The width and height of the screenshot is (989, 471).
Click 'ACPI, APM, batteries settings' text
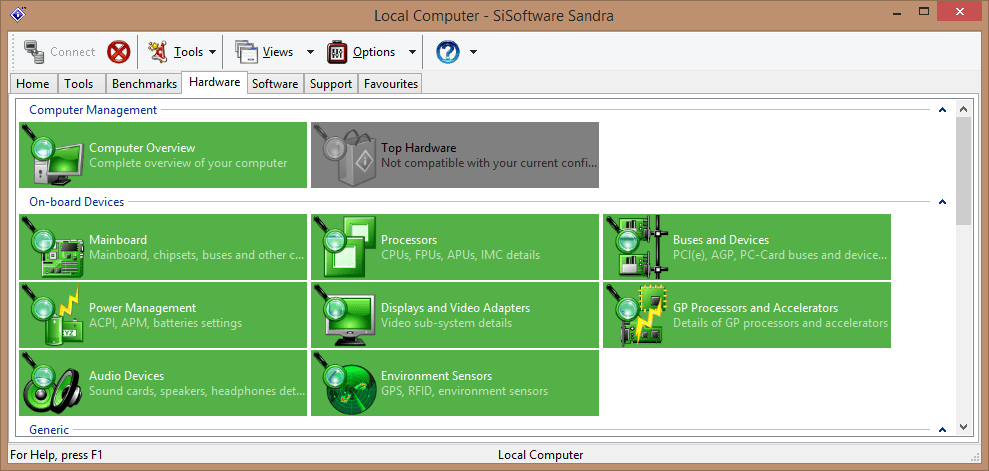(165, 323)
